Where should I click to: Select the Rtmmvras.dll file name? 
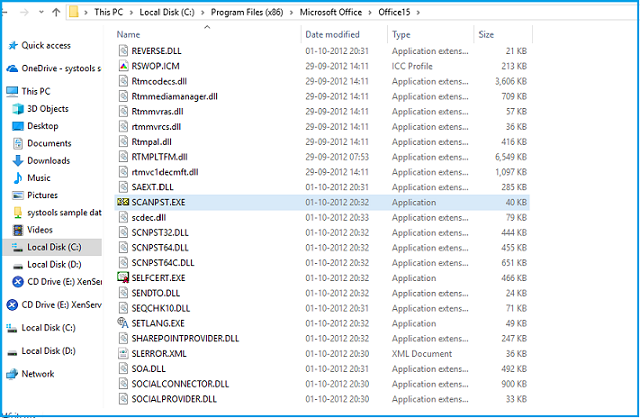click(157, 111)
